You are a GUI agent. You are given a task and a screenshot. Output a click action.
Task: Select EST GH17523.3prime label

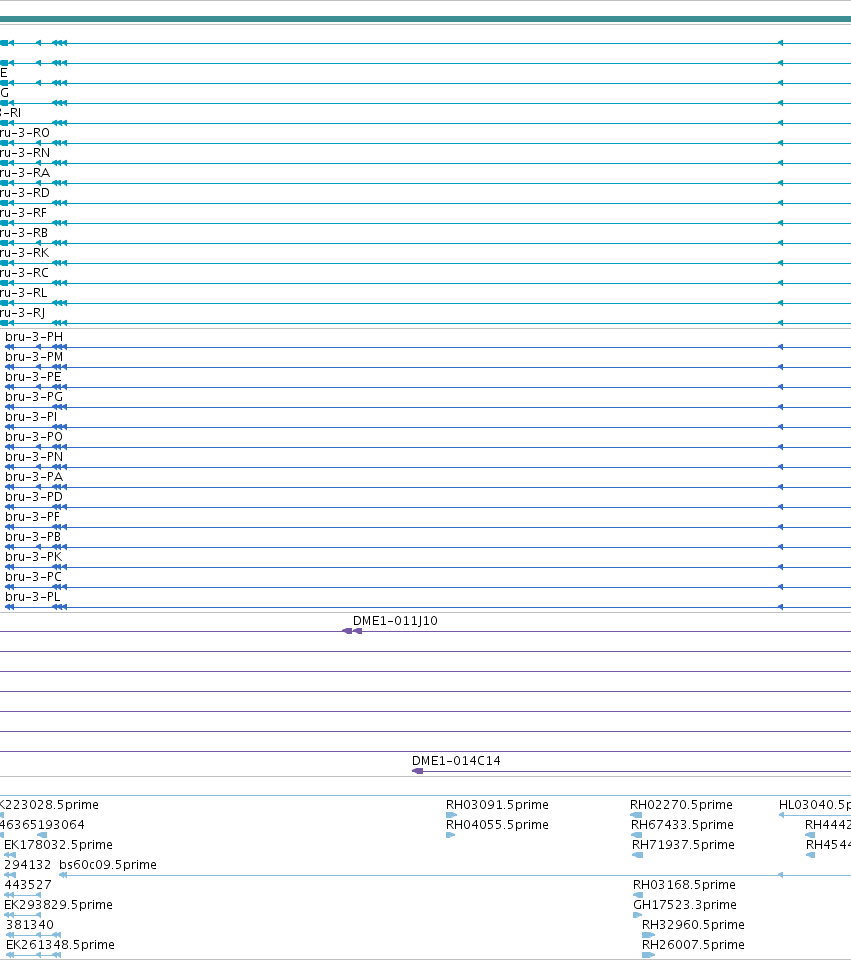[x=685, y=905]
